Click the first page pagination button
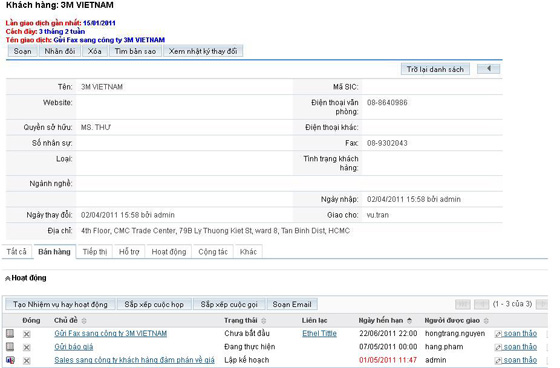Image resolution: width=560 pixels, height=368 pixels. 462,304
